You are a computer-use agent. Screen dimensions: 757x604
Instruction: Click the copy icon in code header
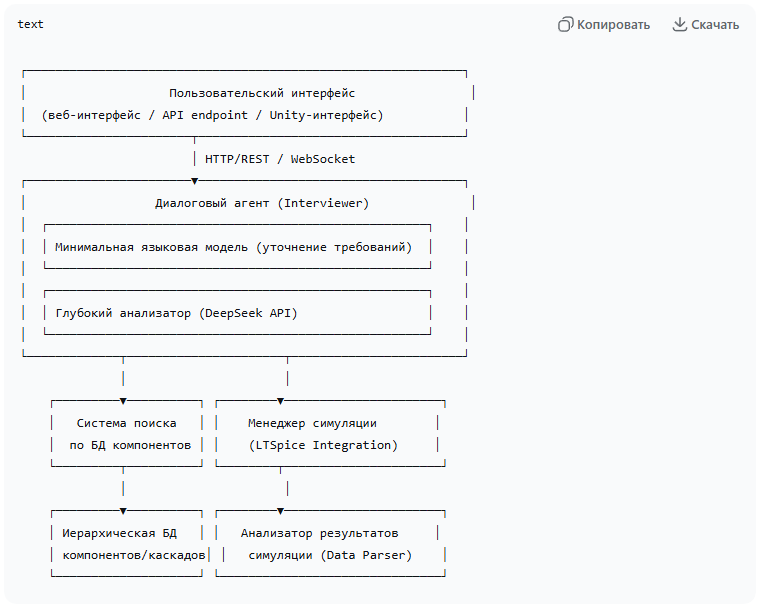(565, 25)
